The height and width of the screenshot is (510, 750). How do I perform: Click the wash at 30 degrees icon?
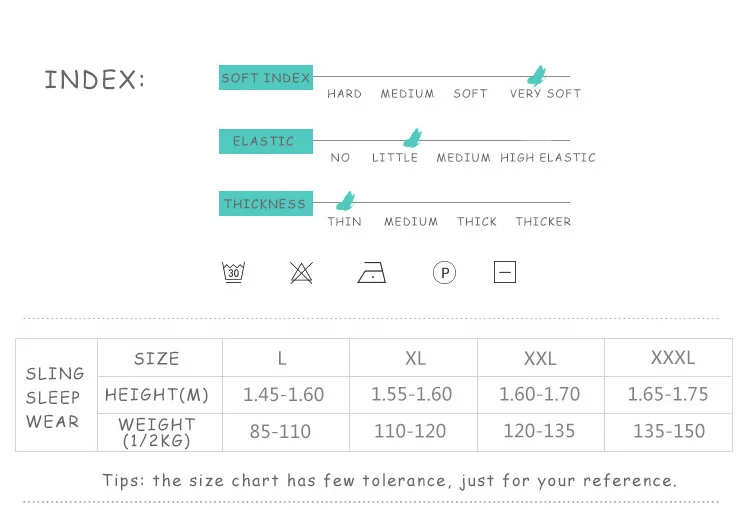[x=233, y=272]
